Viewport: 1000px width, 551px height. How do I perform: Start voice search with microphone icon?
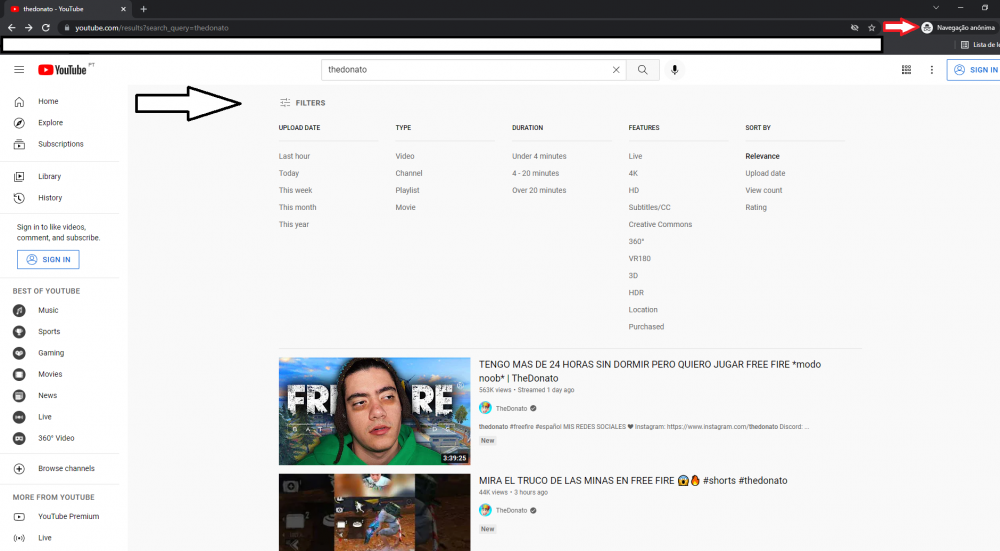[675, 70]
